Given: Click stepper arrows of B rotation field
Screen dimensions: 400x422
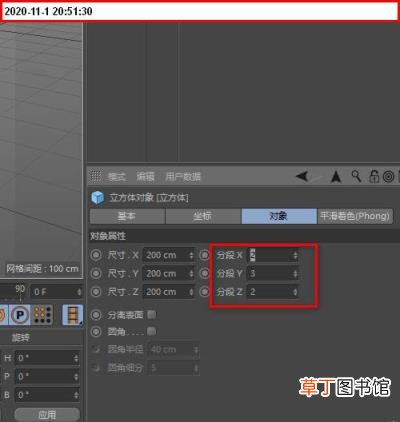Looking at the screenshot, I should coord(76,395).
